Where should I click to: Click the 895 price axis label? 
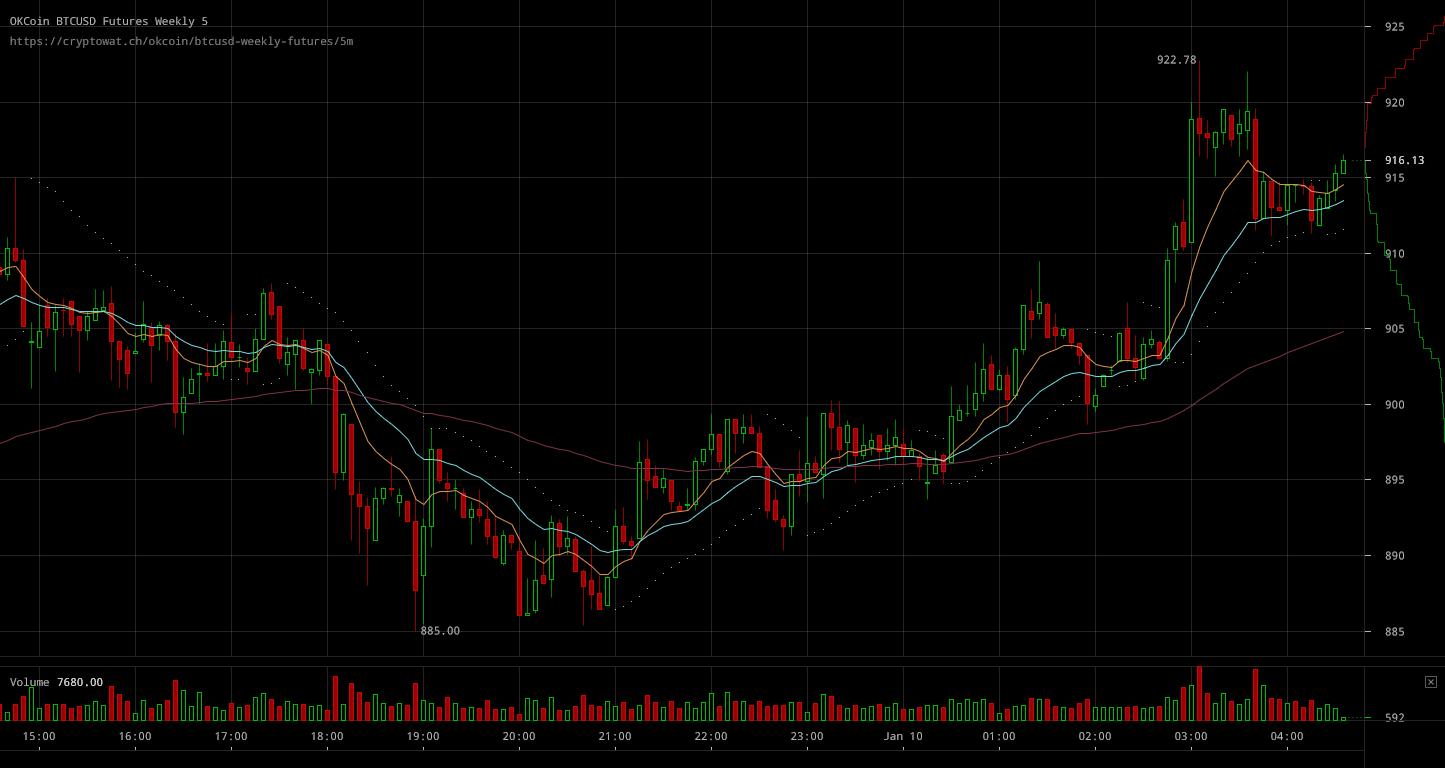(1394, 480)
